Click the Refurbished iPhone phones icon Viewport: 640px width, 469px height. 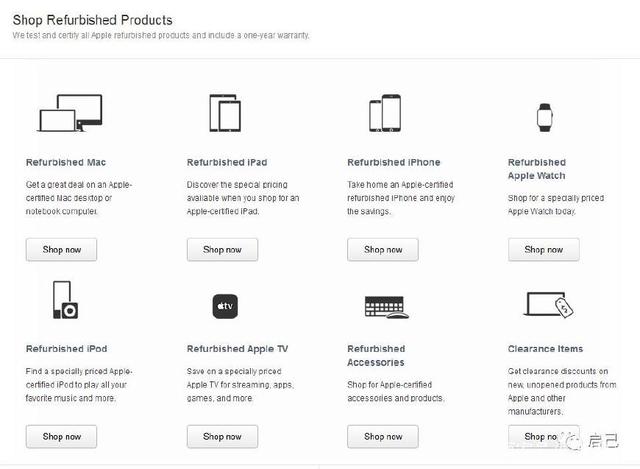(384, 114)
